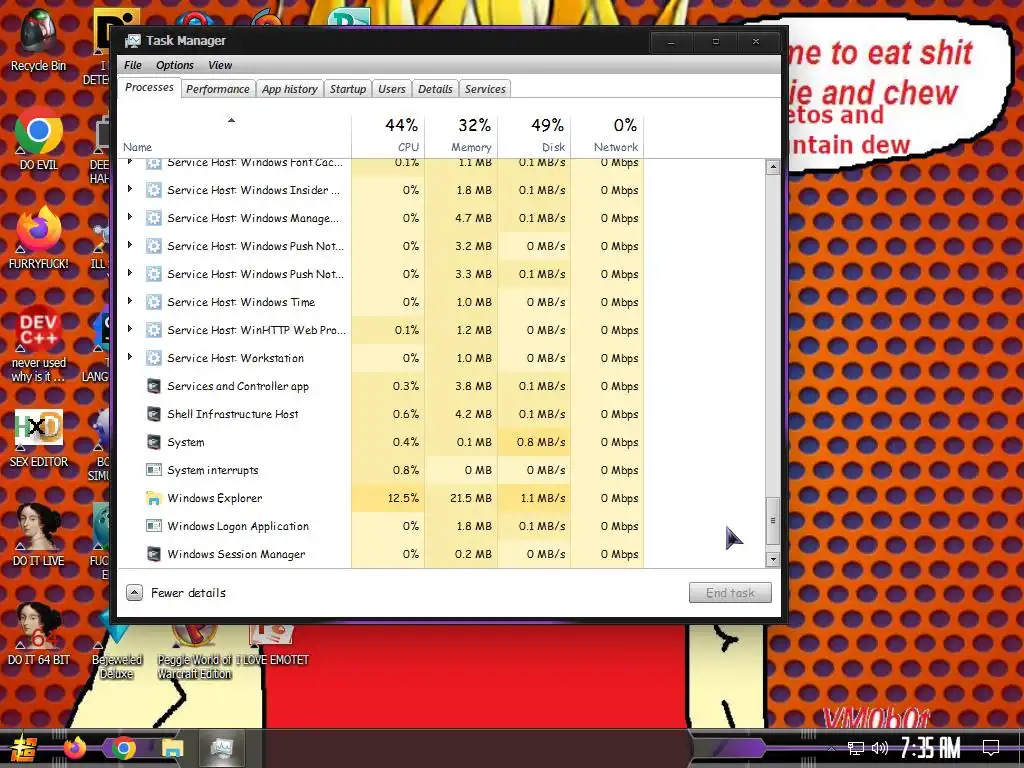Click the 7:35 AM taskbar clock
Screen dimensions: 1024x768
(x=931, y=748)
